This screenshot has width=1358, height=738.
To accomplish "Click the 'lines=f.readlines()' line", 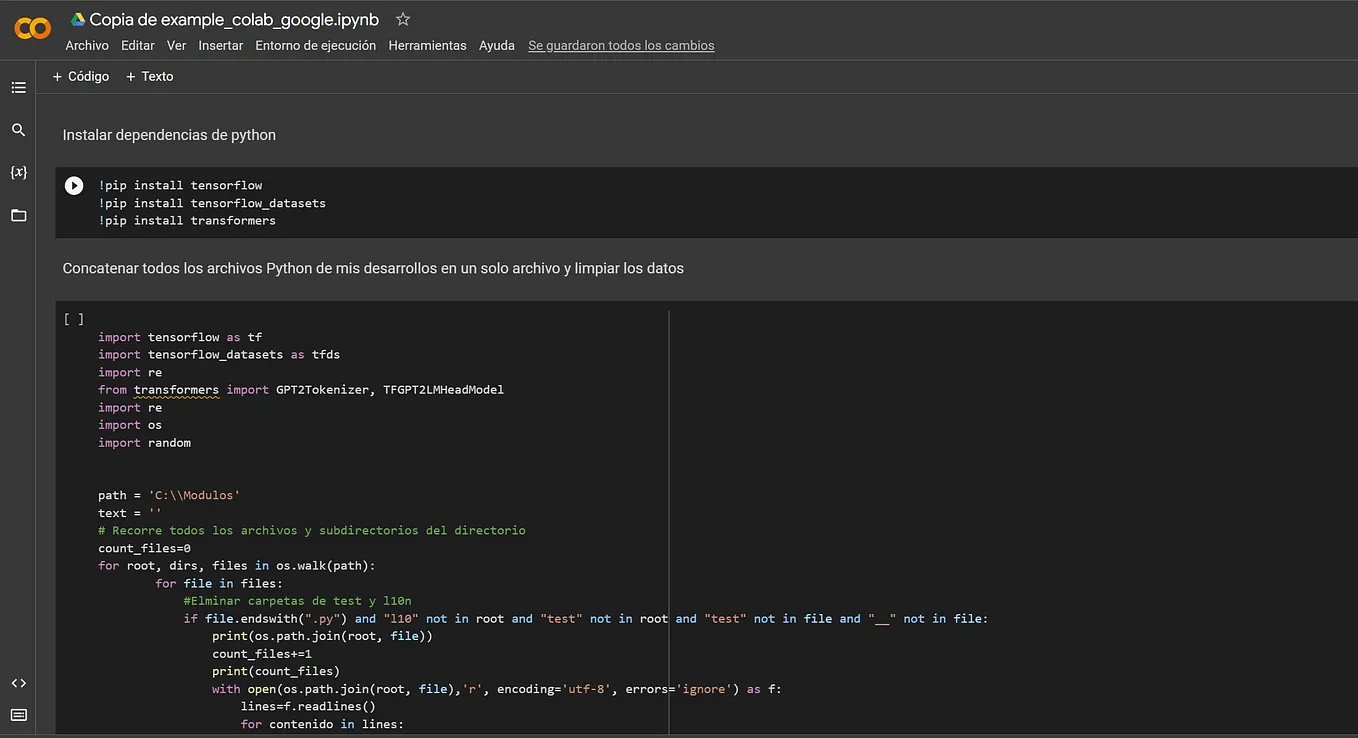I will click(x=308, y=706).
